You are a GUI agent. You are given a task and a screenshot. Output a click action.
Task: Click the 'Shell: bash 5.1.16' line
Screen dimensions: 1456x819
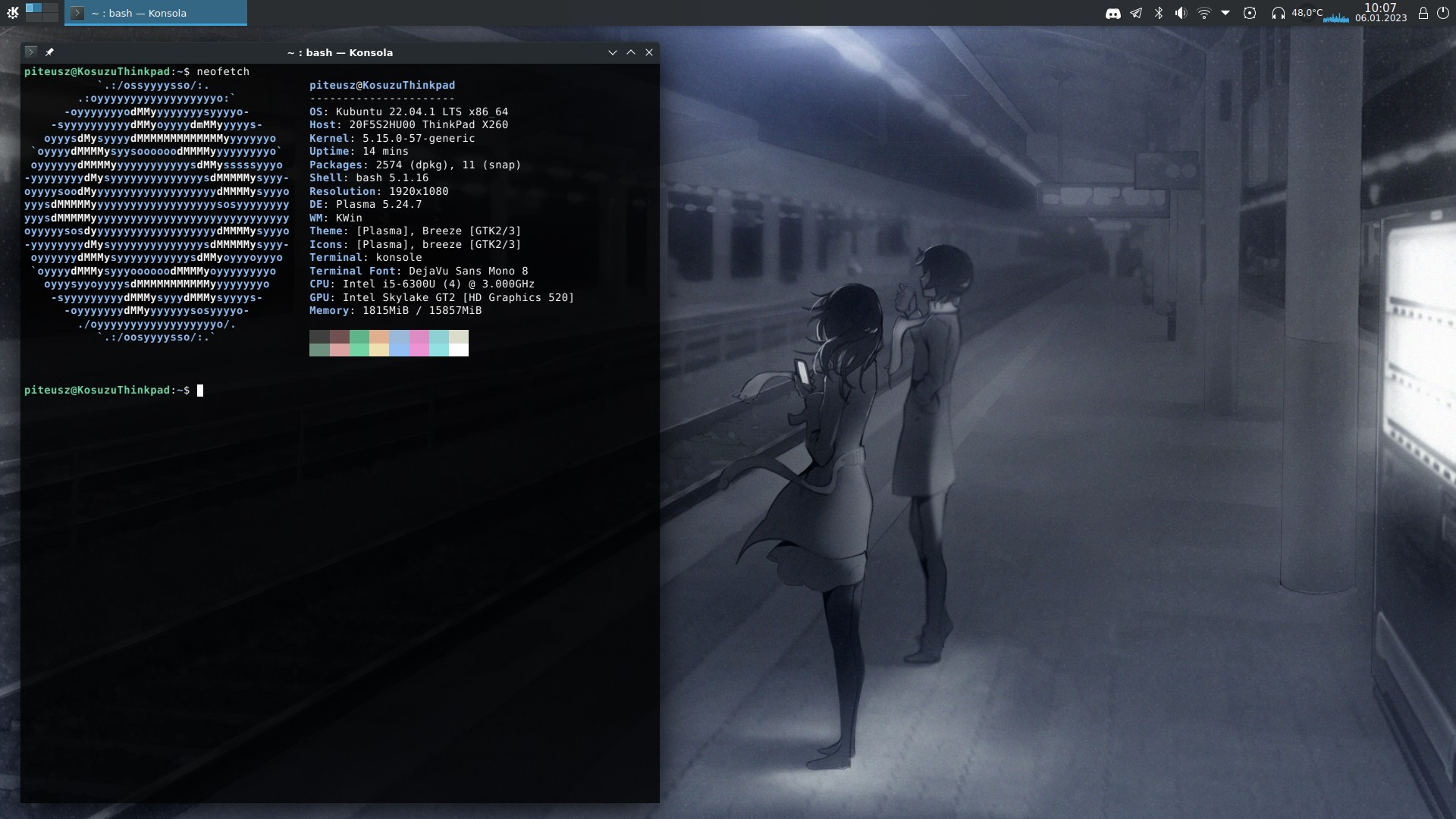(369, 177)
